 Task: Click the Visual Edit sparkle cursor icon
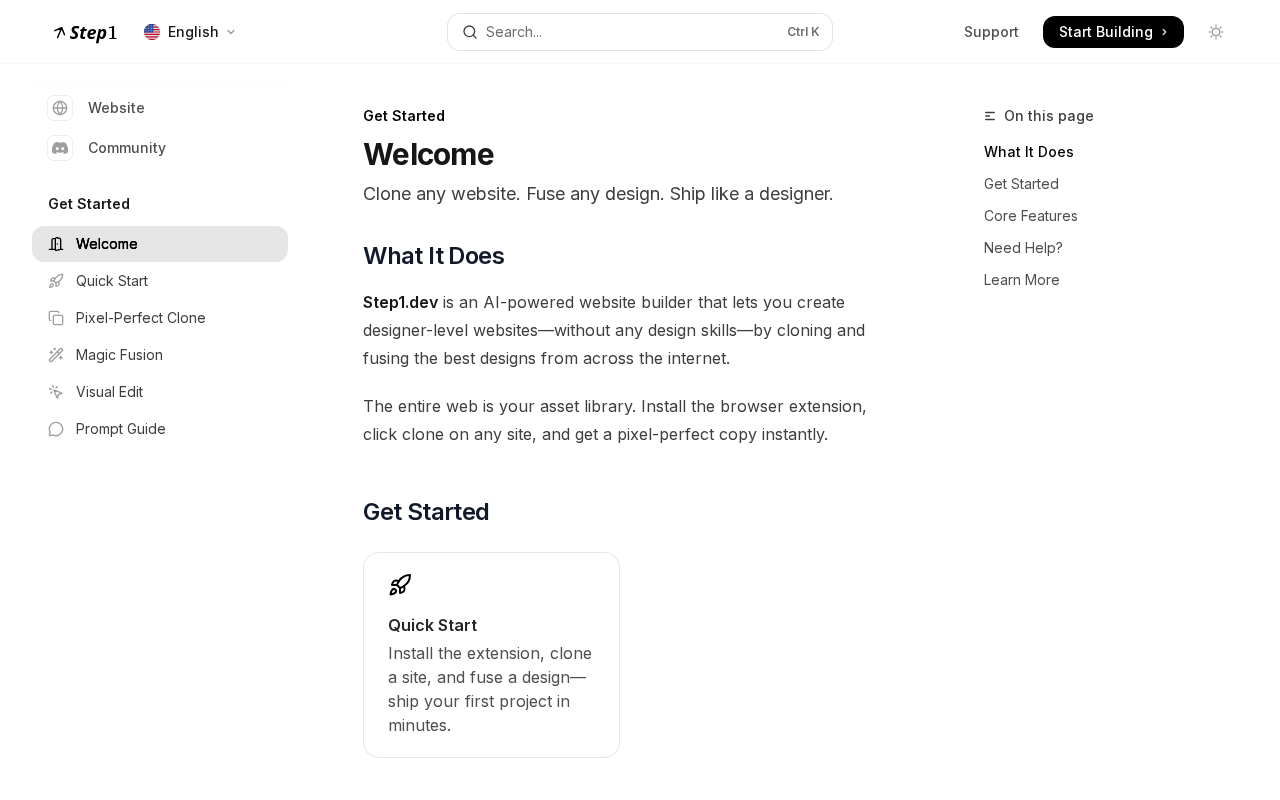(x=56, y=392)
